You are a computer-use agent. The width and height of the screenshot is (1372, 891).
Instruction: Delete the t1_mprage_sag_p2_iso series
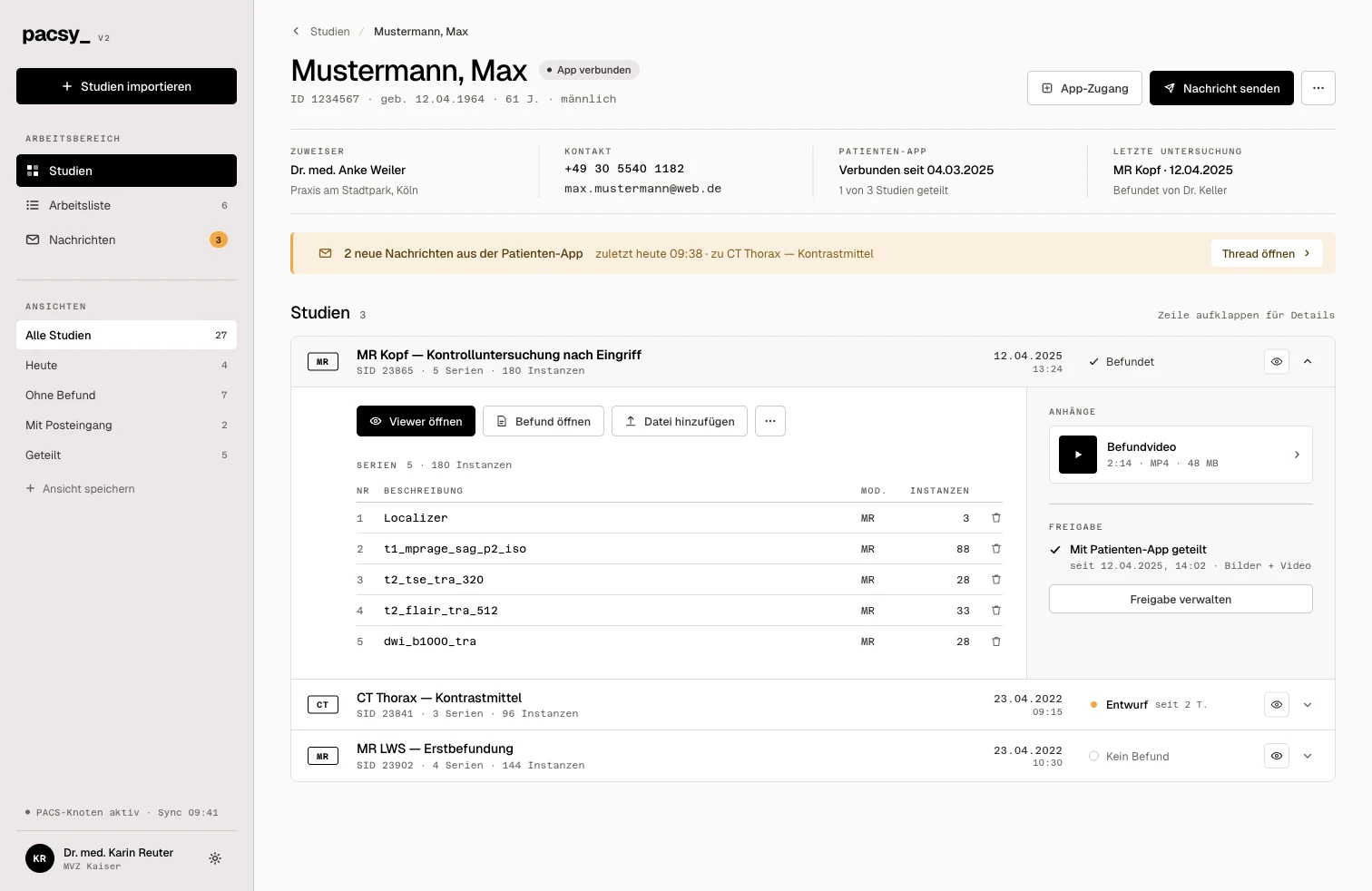click(995, 549)
